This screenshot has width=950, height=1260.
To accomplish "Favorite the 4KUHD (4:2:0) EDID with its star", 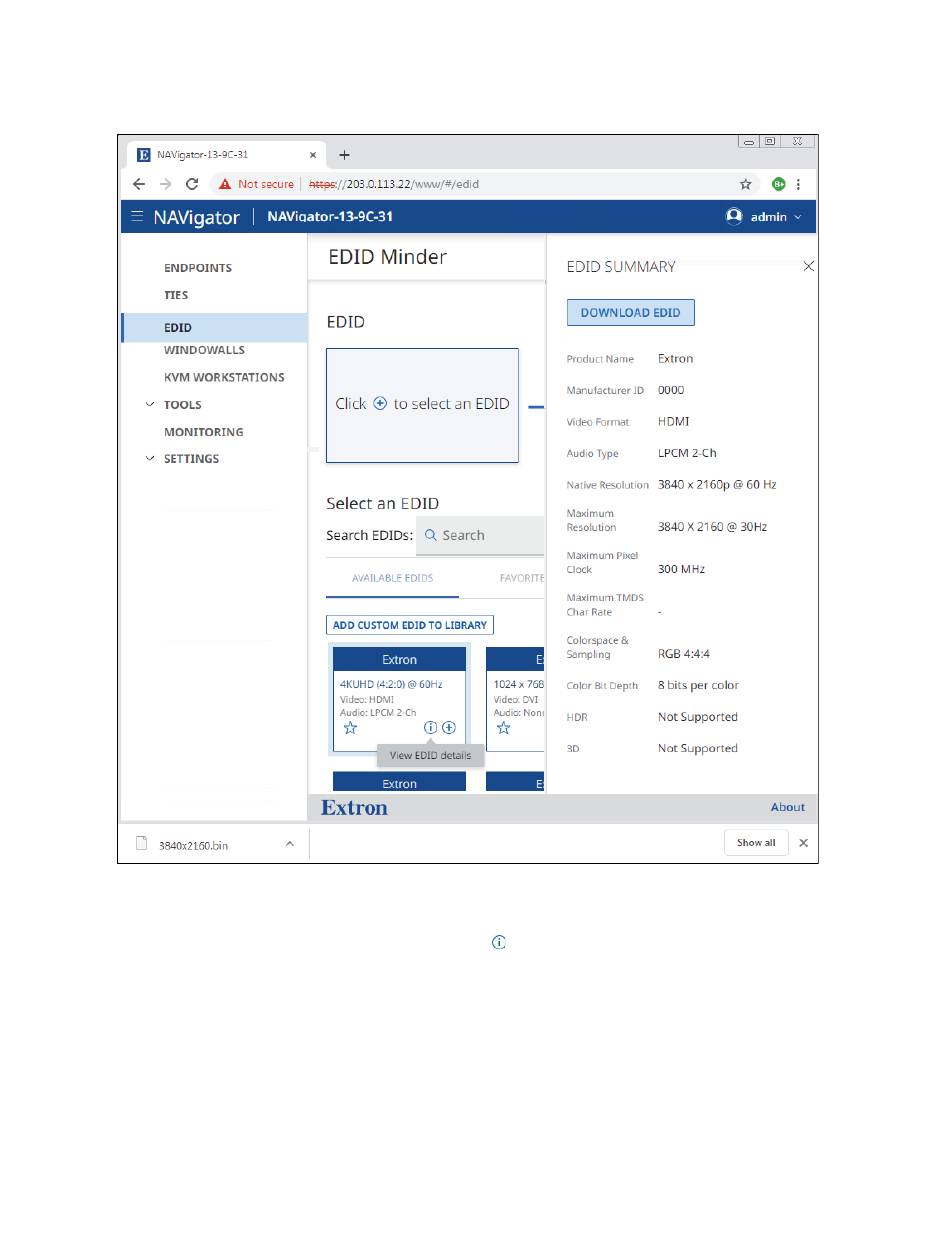I will 350,728.
